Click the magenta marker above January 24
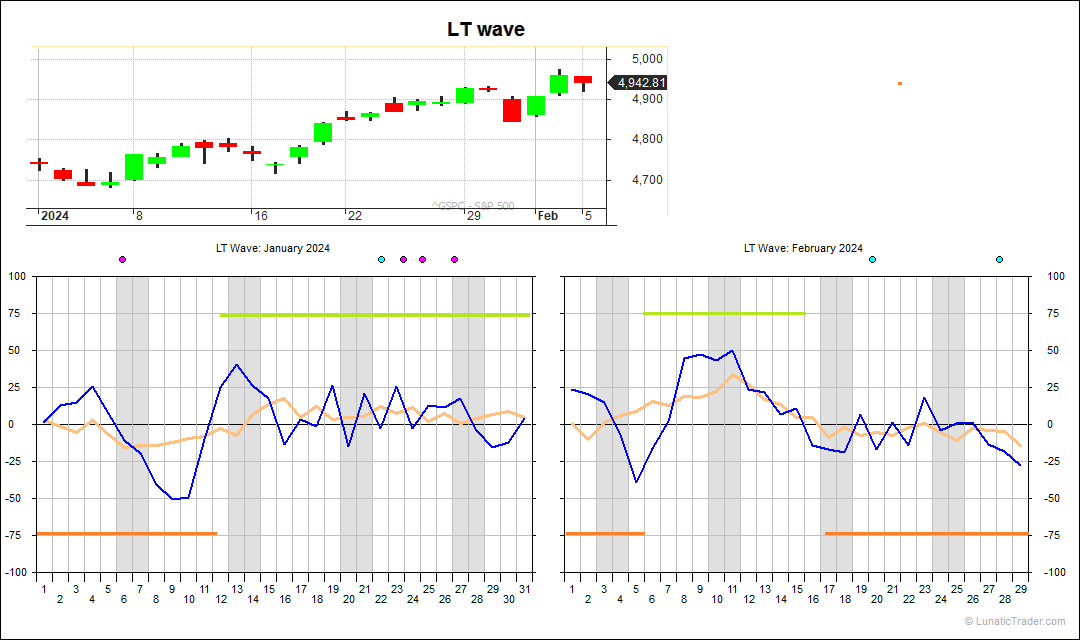 click(x=403, y=258)
